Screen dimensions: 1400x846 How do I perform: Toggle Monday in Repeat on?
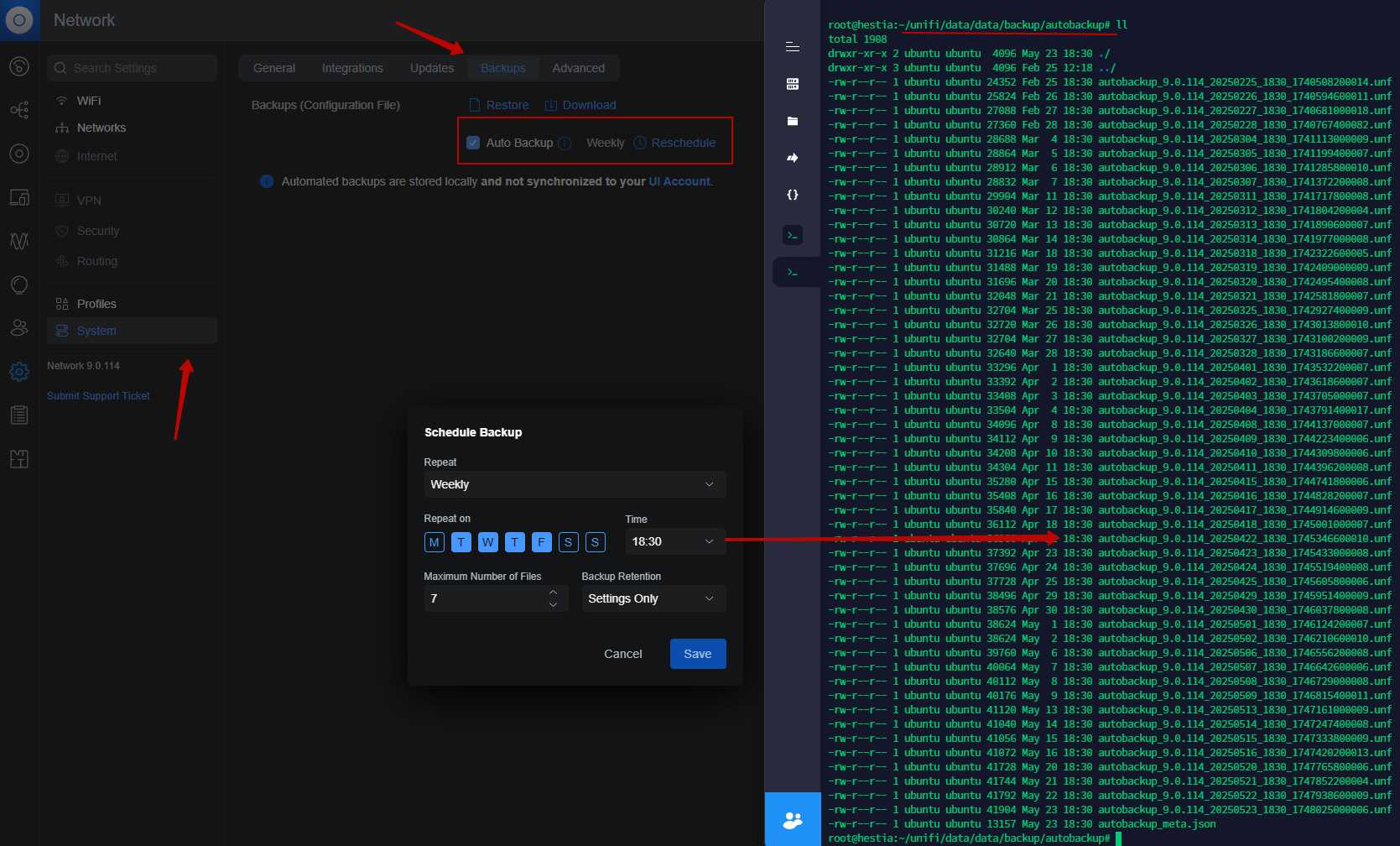(435, 542)
